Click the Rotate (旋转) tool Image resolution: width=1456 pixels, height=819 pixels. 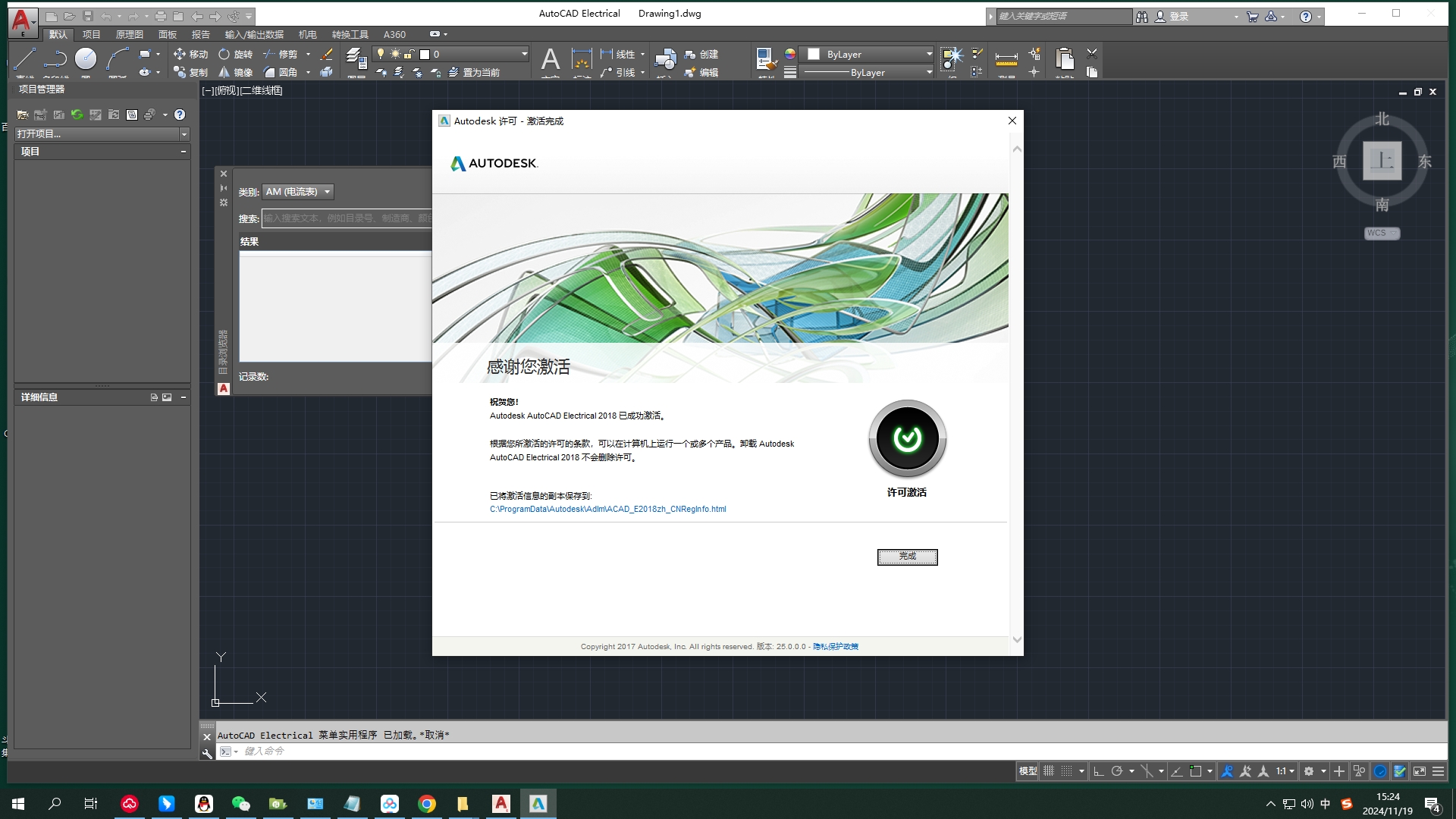[235, 54]
